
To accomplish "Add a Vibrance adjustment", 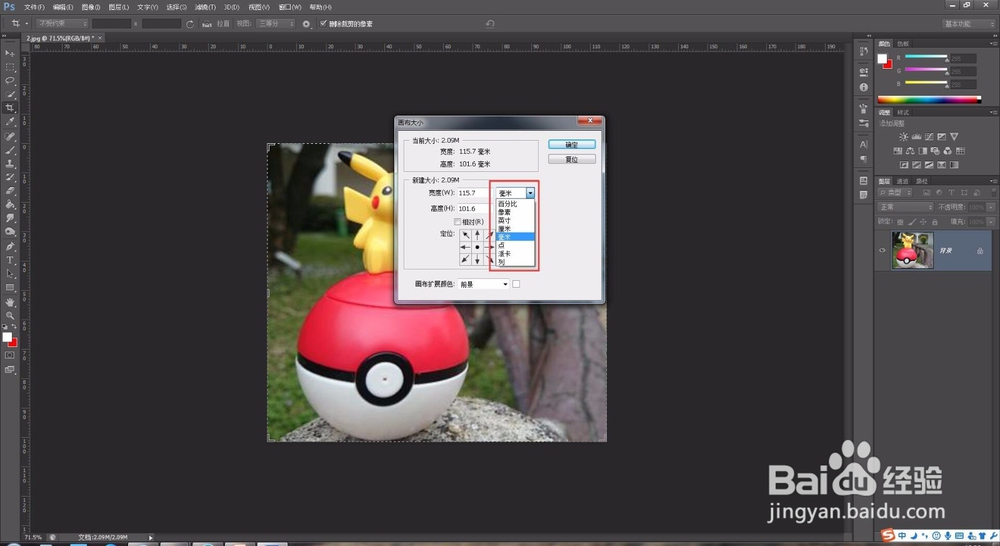I will [x=954, y=136].
